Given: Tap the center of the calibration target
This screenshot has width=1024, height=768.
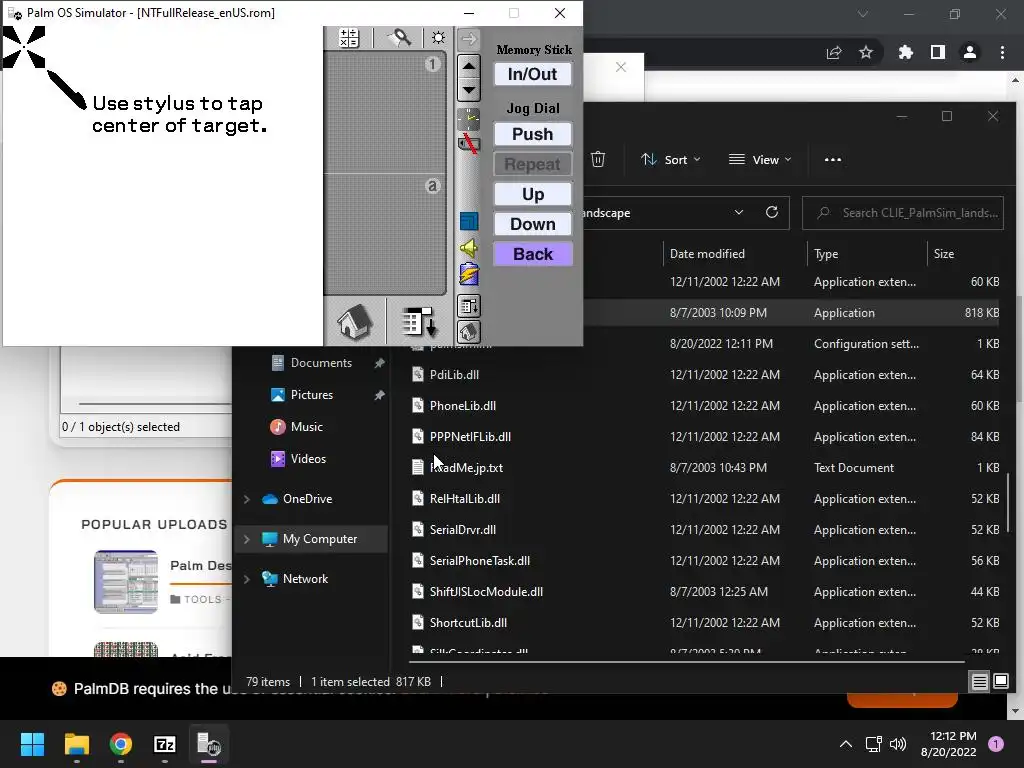Looking at the screenshot, I should tap(24, 47).
